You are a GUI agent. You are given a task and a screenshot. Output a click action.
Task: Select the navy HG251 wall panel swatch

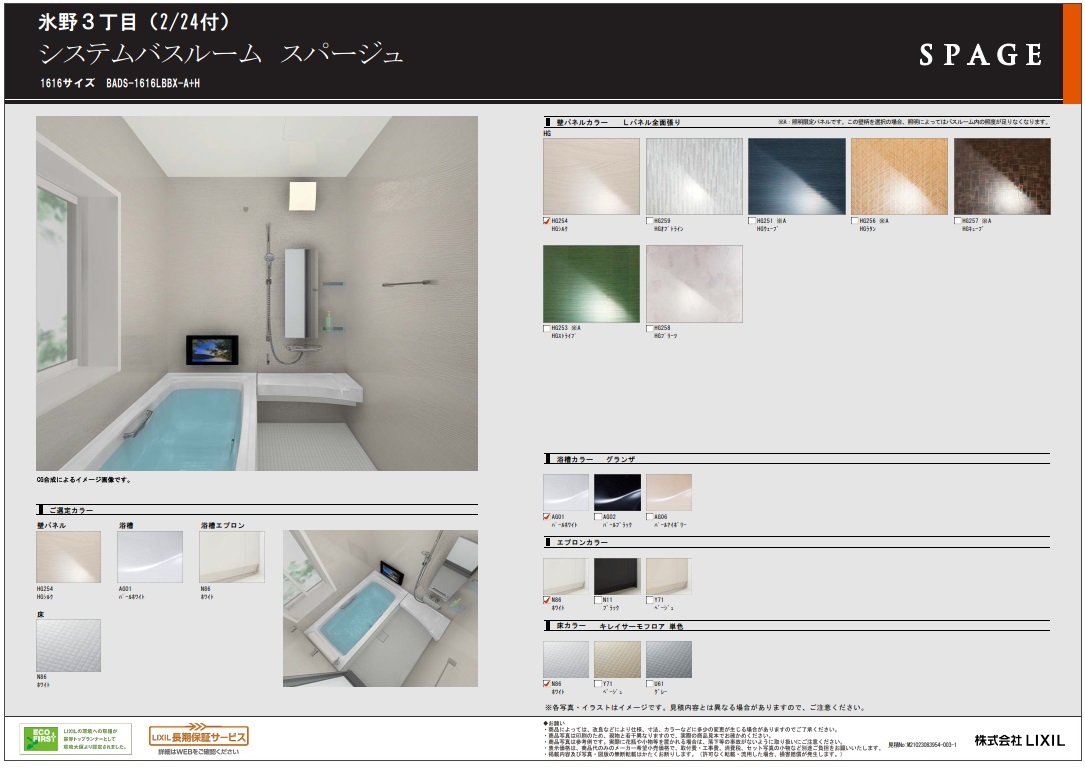pos(797,176)
